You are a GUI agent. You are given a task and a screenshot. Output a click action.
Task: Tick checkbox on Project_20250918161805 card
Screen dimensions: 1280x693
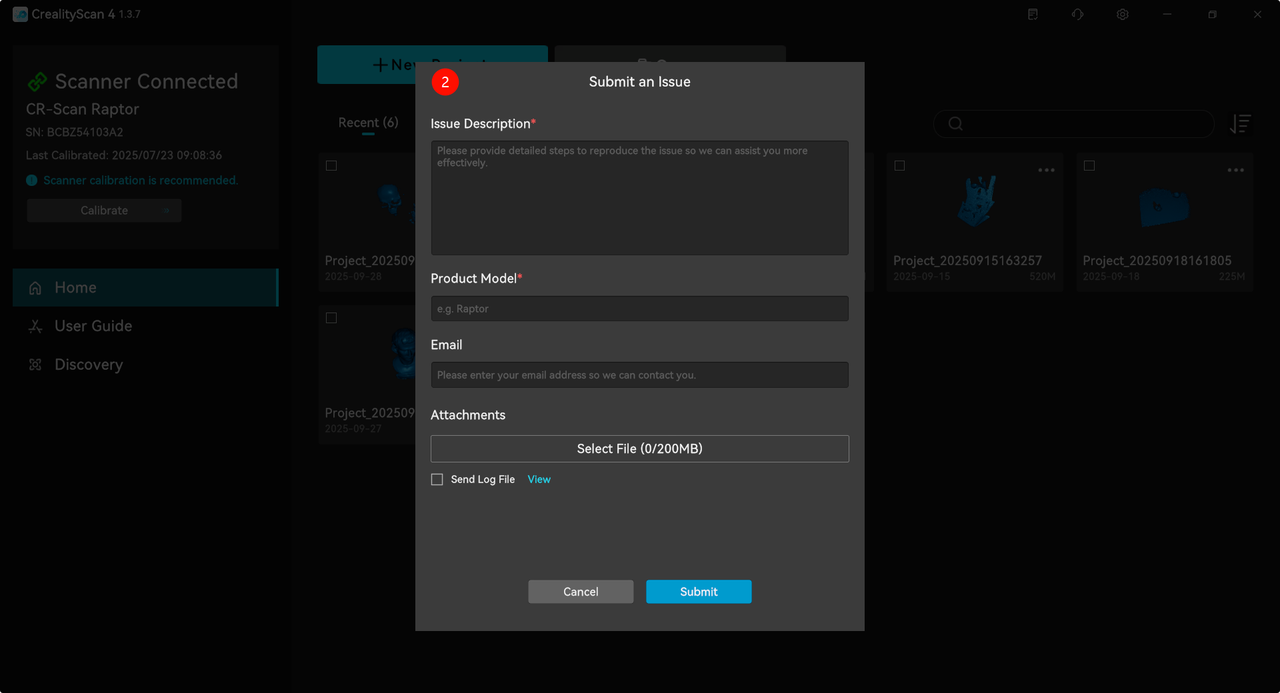pos(1089,166)
